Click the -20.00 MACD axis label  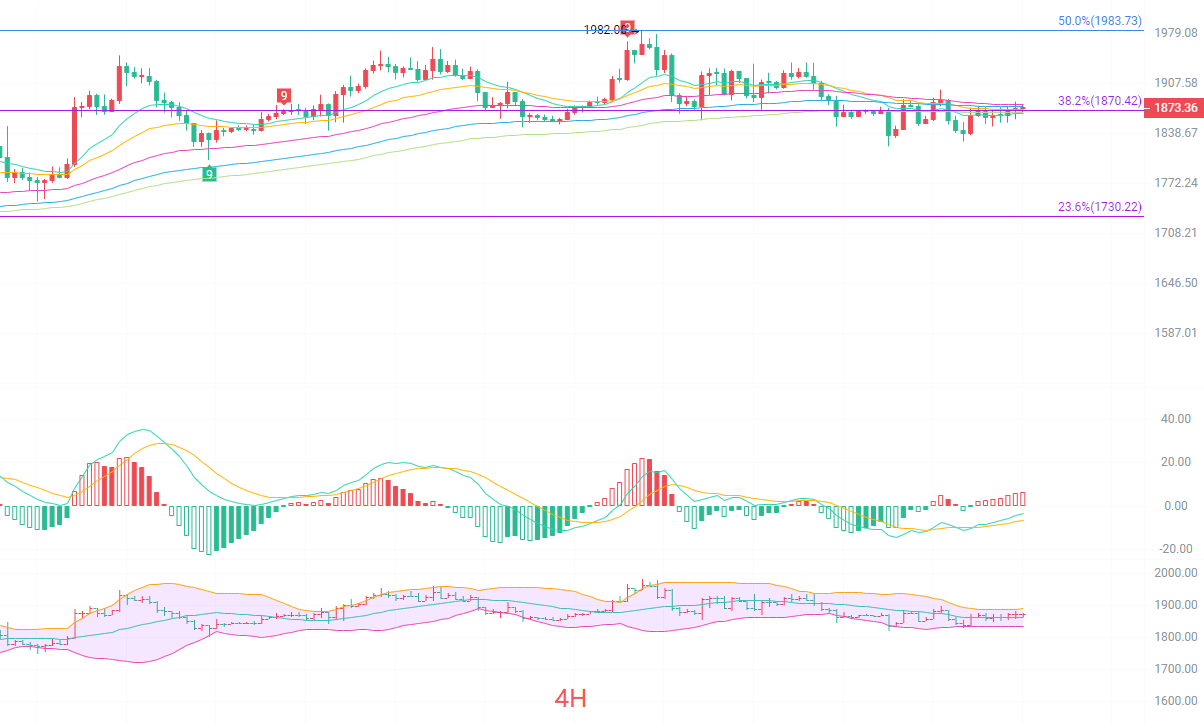click(1173, 548)
